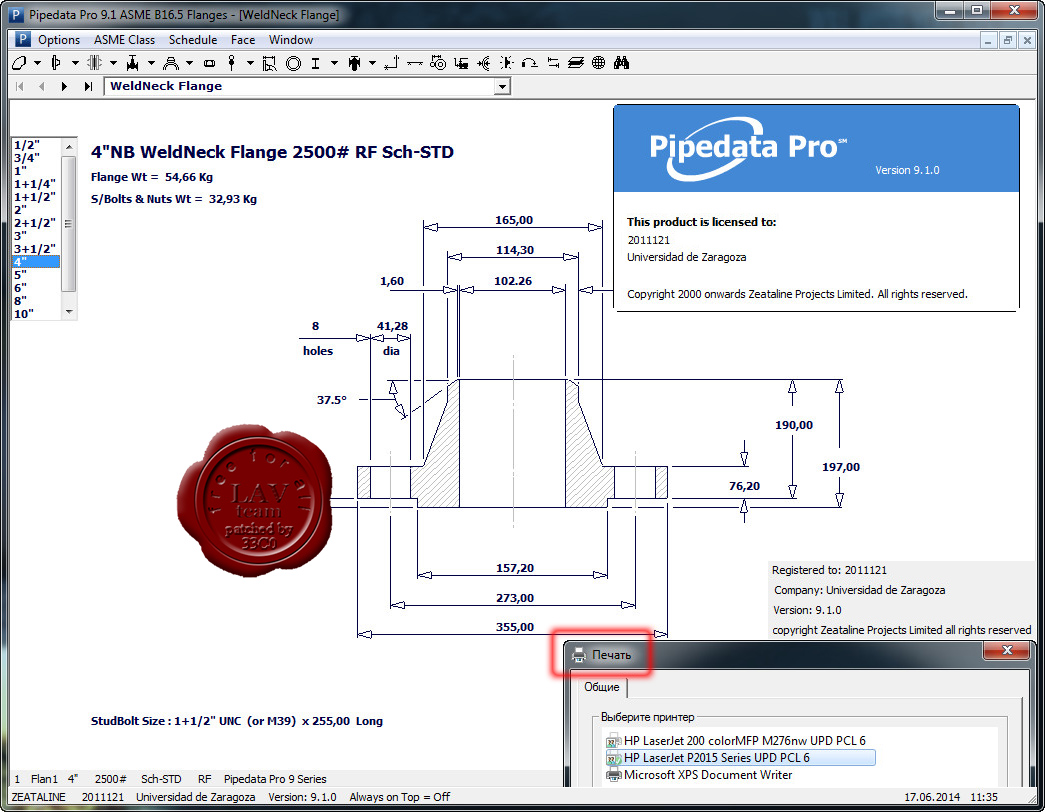
Task: Click the globe toolbar icon
Action: (598, 63)
